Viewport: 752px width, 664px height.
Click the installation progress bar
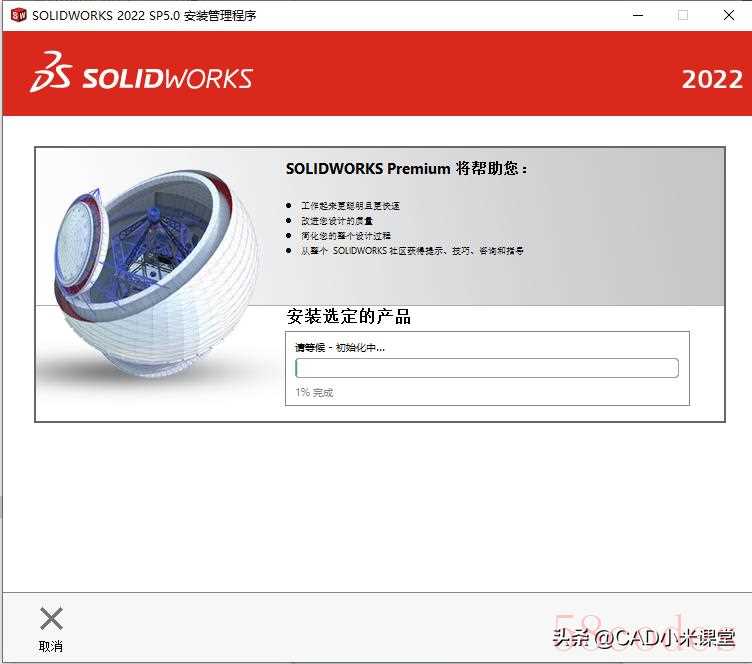(487, 368)
